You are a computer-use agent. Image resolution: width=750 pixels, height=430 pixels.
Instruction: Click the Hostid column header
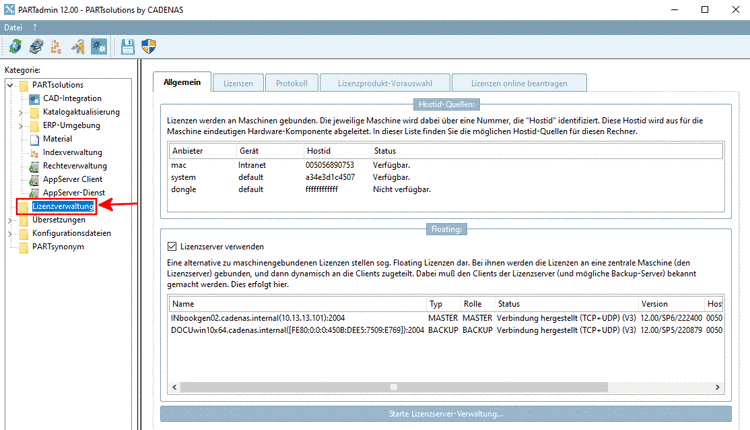pos(337,151)
